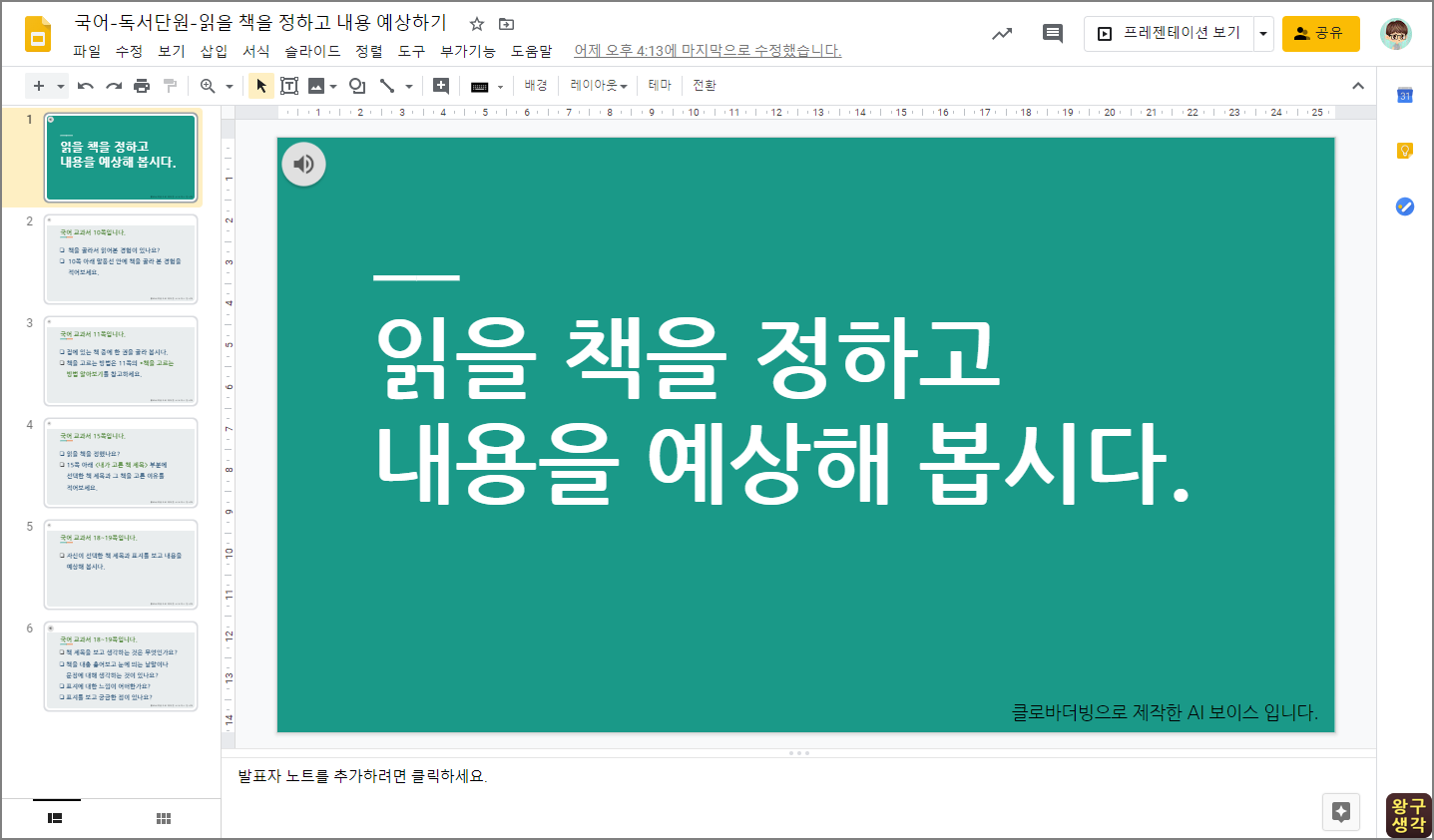Select the slide 4 thumbnail
The image size is (1434, 840).
tap(121, 463)
